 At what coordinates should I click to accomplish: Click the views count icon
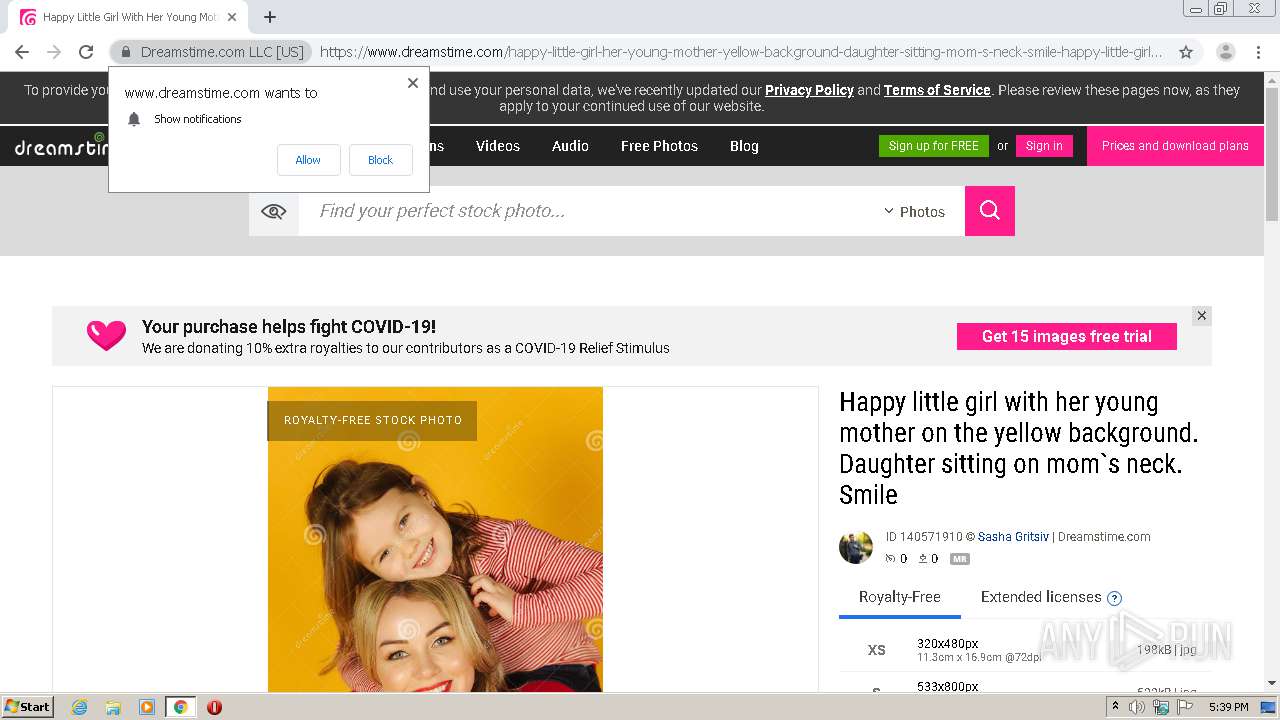click(x=890, y=559)
